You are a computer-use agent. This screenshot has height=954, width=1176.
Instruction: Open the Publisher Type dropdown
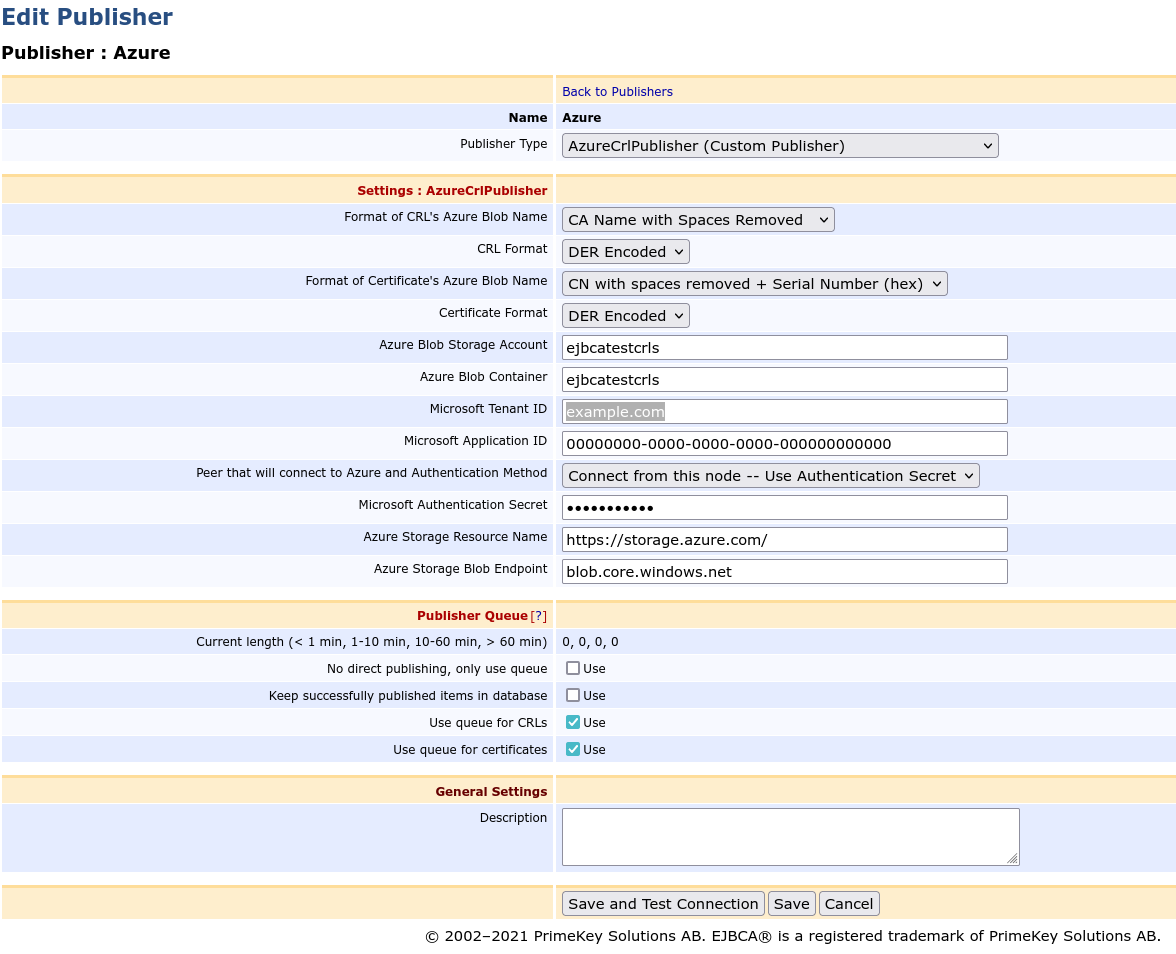click(x=779, y=145)
